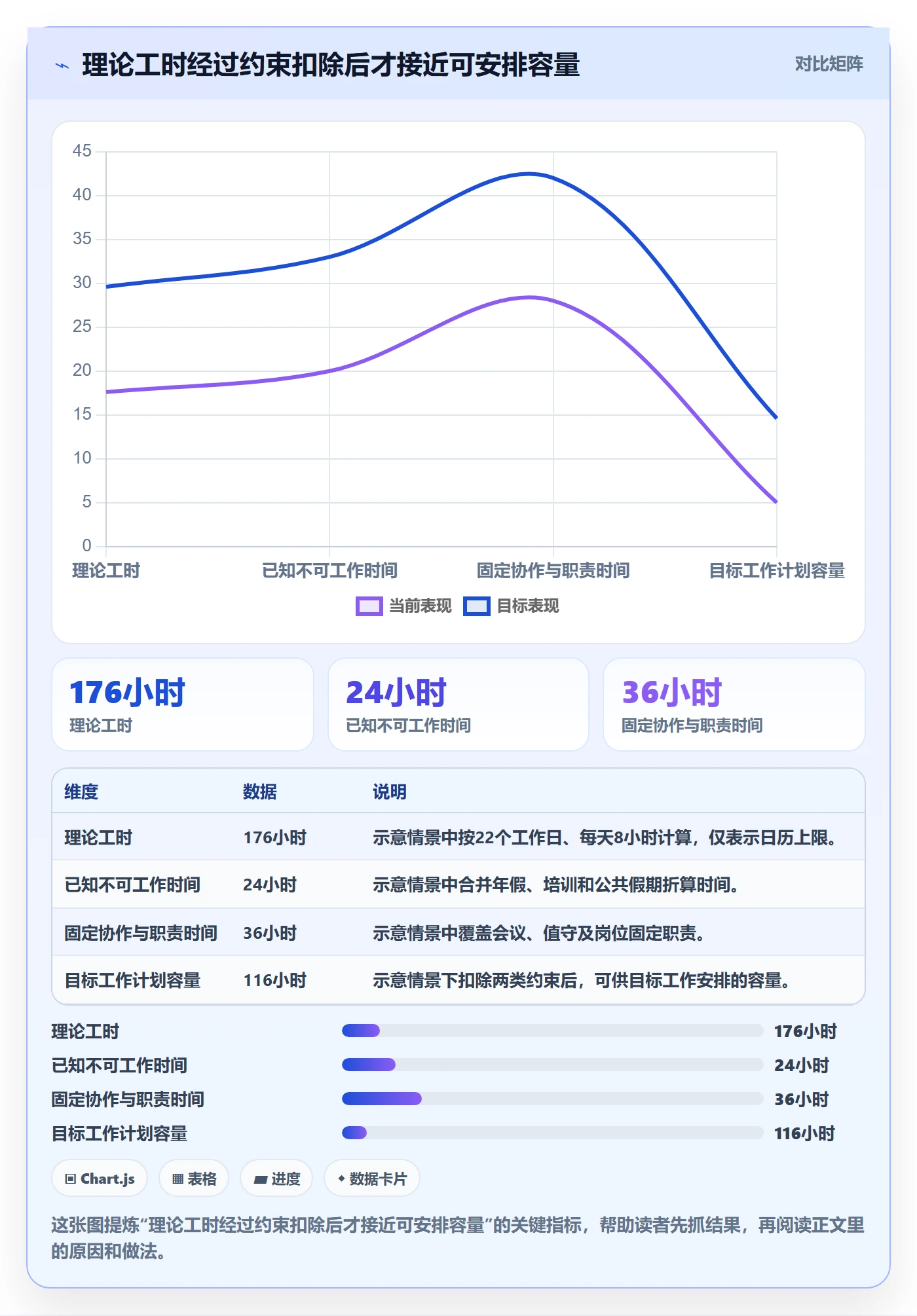917x1316 pixels.
Task: Click the 目标工作计划容量 progress bar
Action: pos(552,1133)
